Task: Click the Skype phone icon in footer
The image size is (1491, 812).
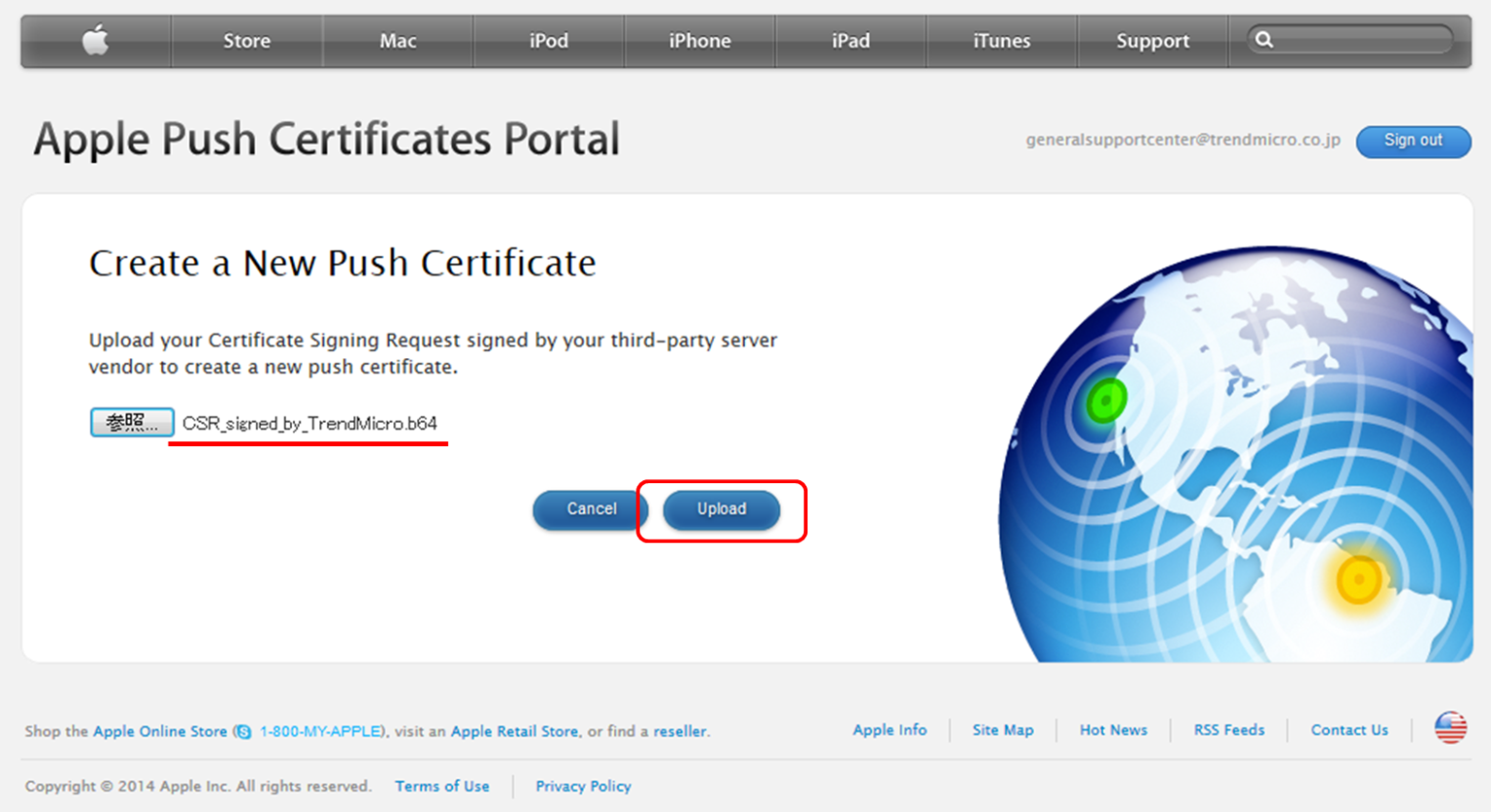Action: 243,731
